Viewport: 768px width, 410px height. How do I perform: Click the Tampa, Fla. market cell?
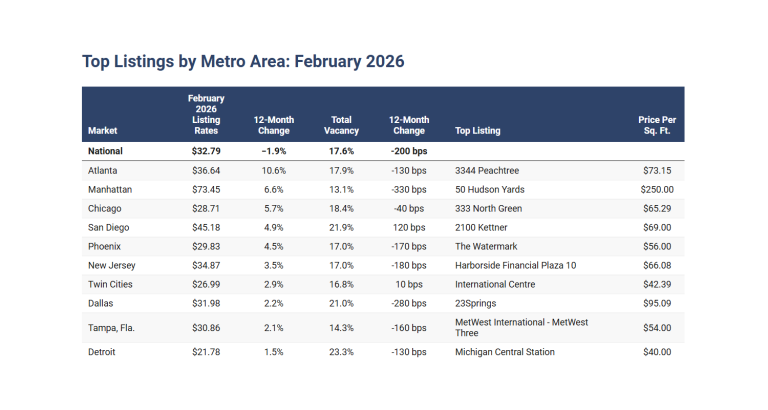point(111,327)
